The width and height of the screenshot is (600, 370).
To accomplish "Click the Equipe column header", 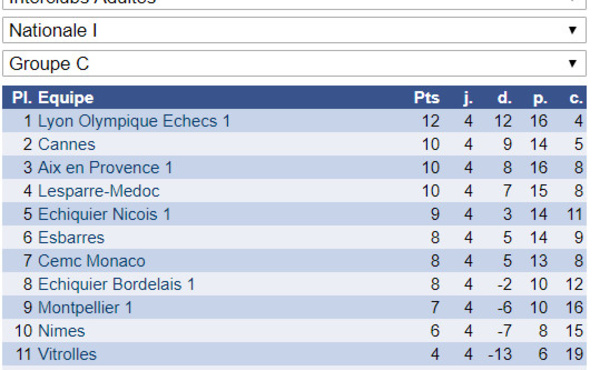I will tap(66, 98).
